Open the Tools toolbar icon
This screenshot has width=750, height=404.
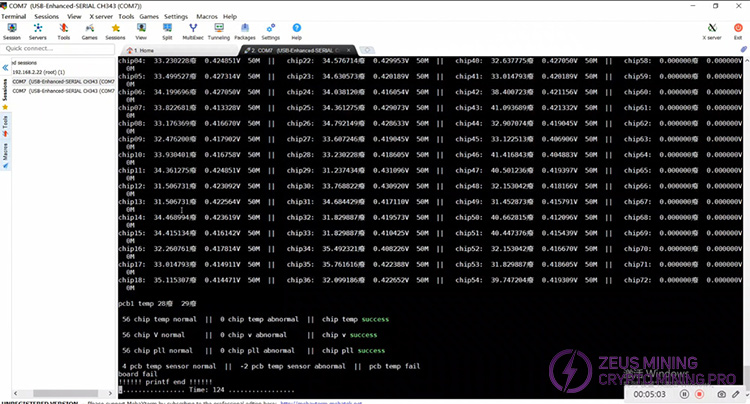point(64,30)
